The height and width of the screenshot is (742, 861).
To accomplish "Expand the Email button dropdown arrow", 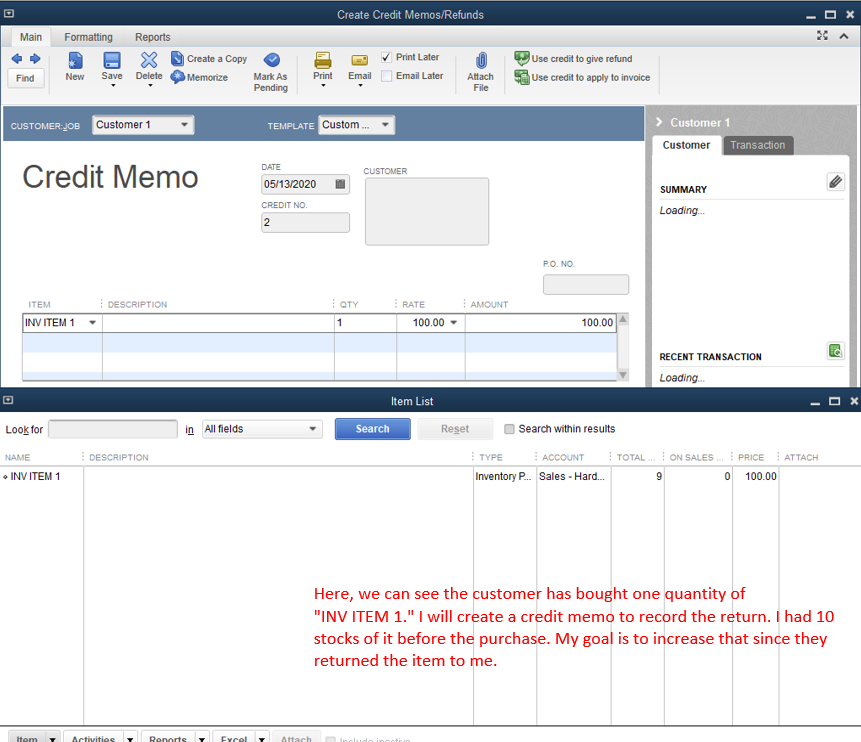I will (x=360, y=86).
